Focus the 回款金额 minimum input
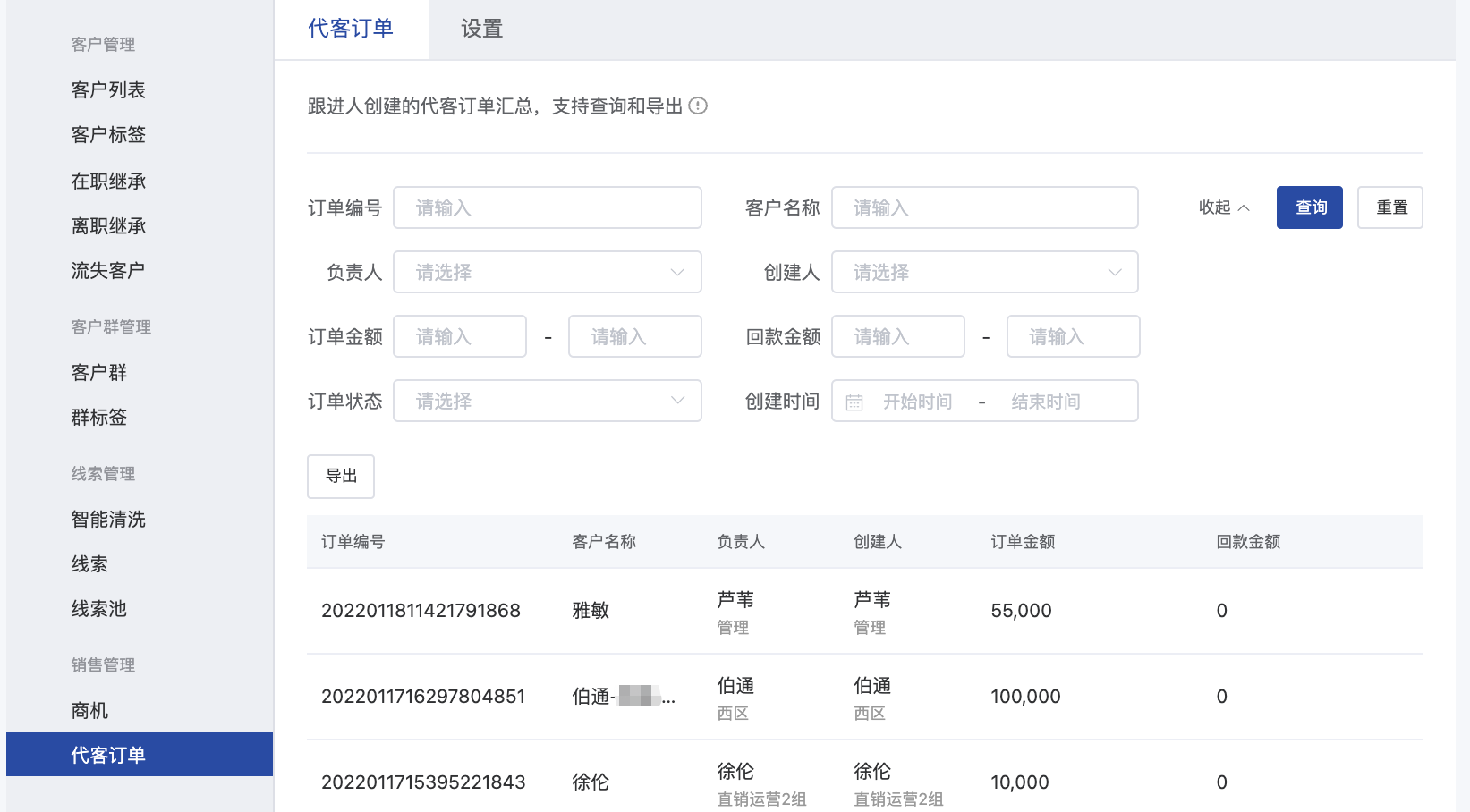Viewport: 1470px width, 812px height. coord(898,336)
